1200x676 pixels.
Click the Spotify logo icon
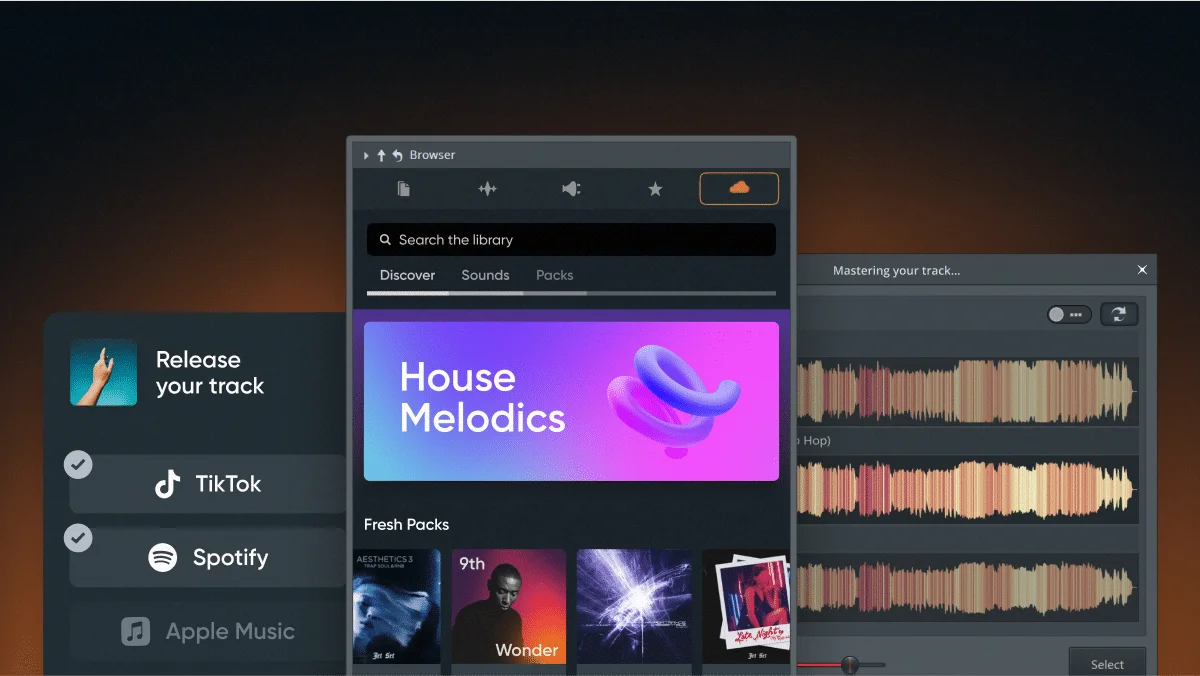pos(163,558)
